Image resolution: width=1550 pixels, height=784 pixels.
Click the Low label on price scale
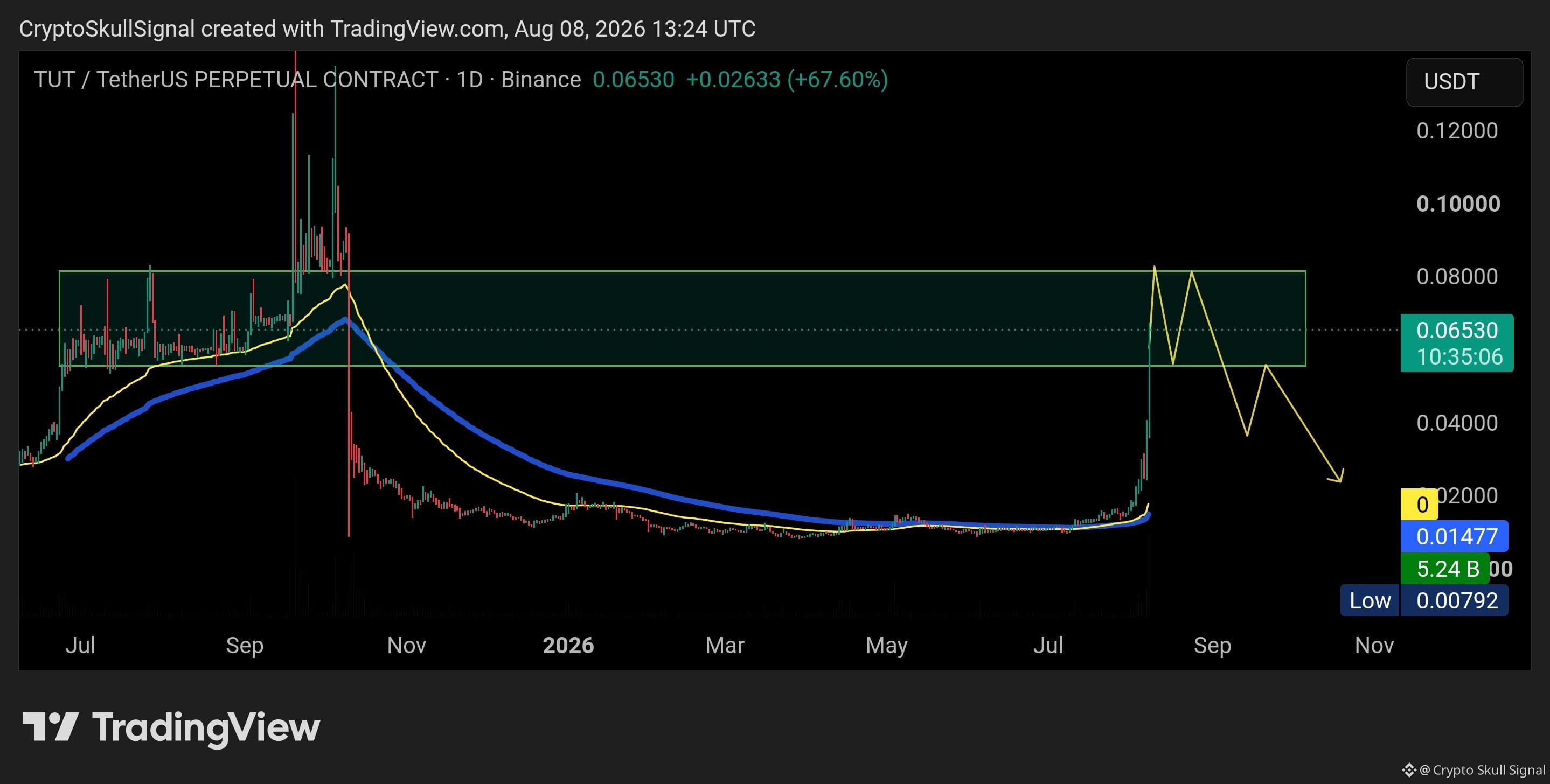pyautogui.click(x=1370, y=600)
